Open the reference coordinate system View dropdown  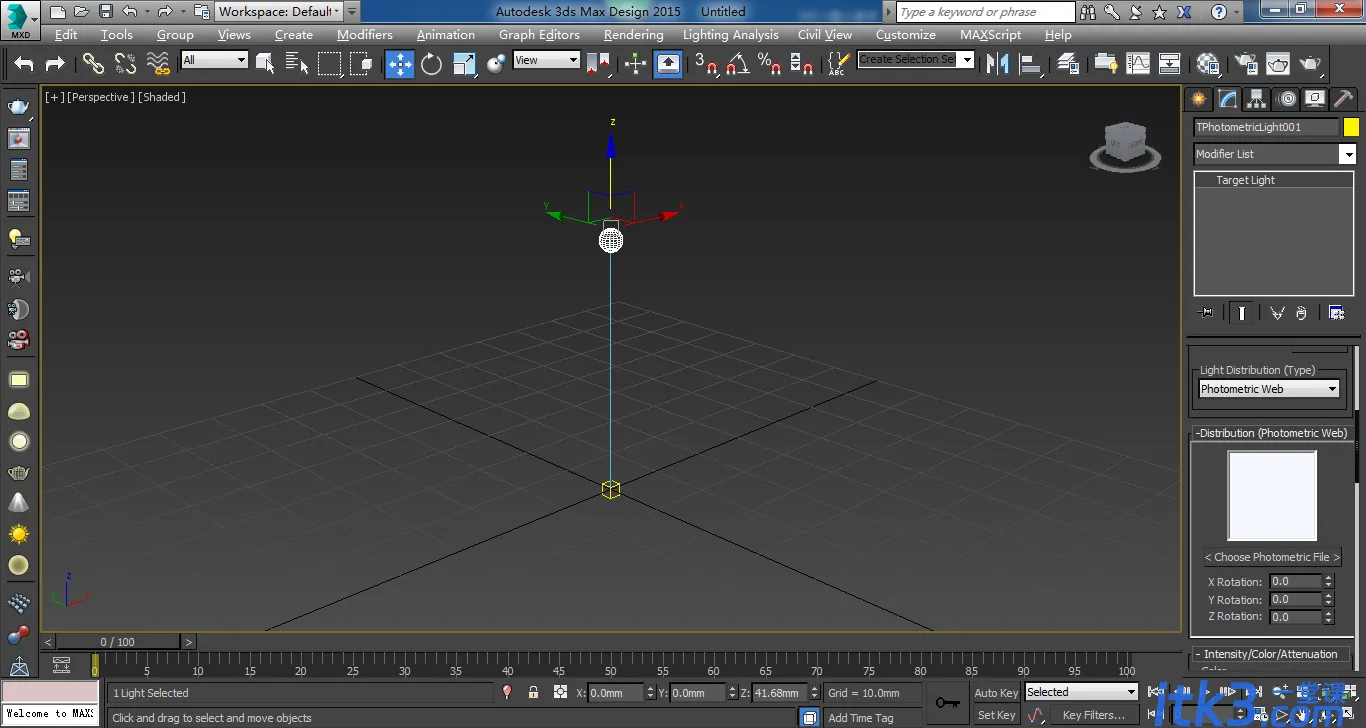[546, 60]
